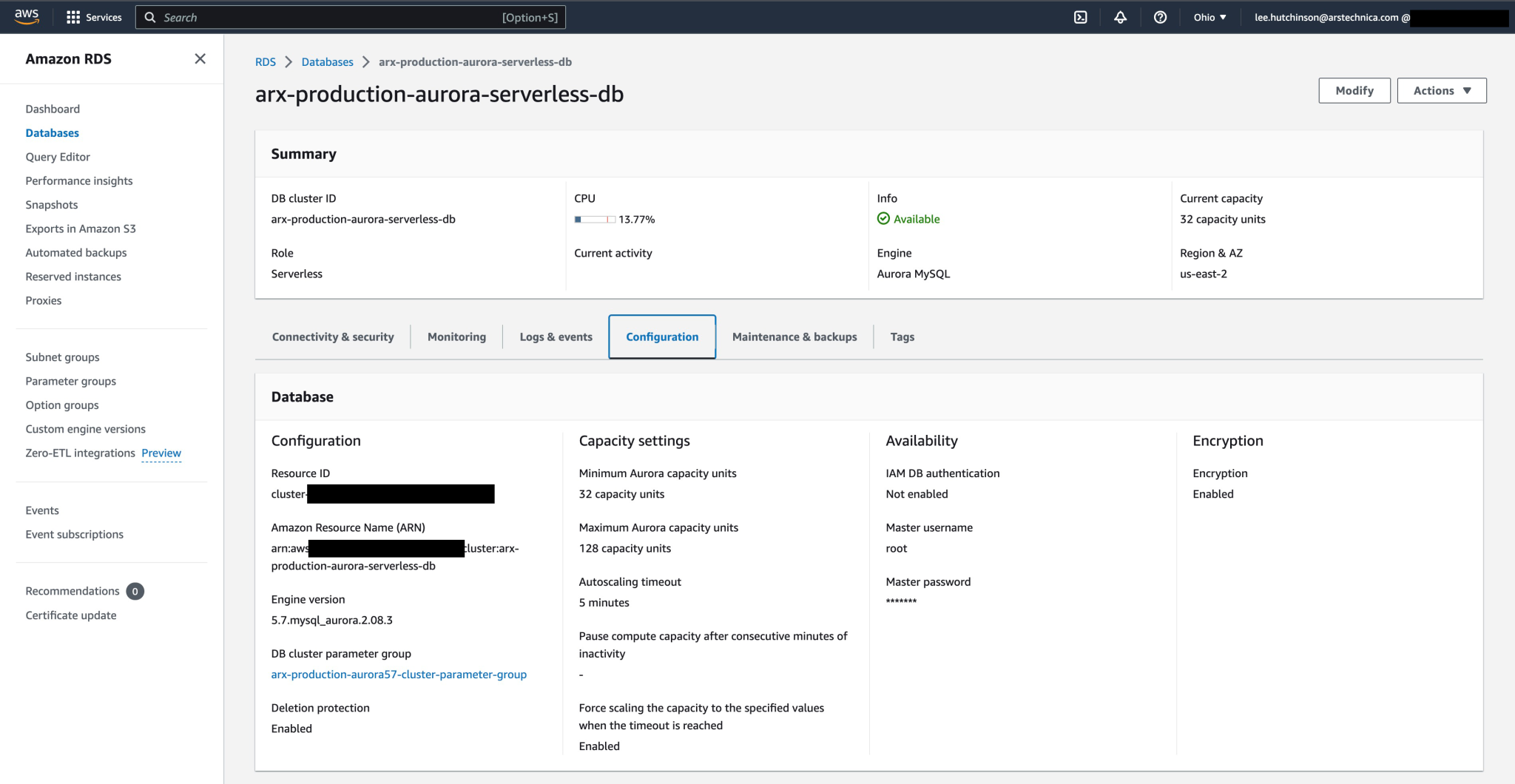Go to Databases in the breadcrumb

click(327, 62)
